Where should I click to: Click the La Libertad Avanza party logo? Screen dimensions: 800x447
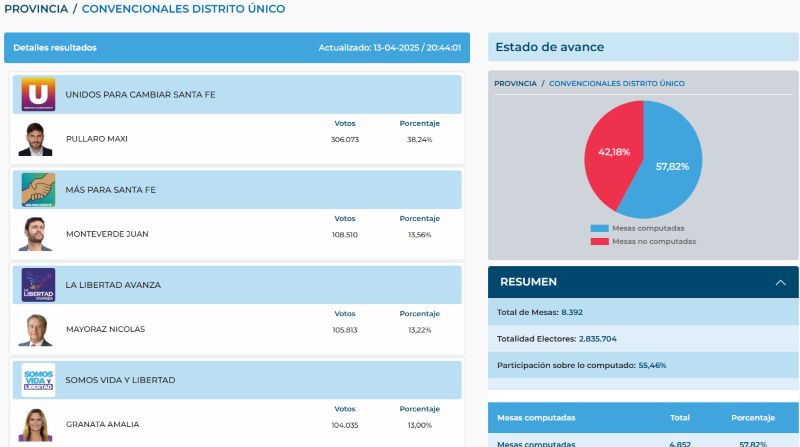coord(38,284)
